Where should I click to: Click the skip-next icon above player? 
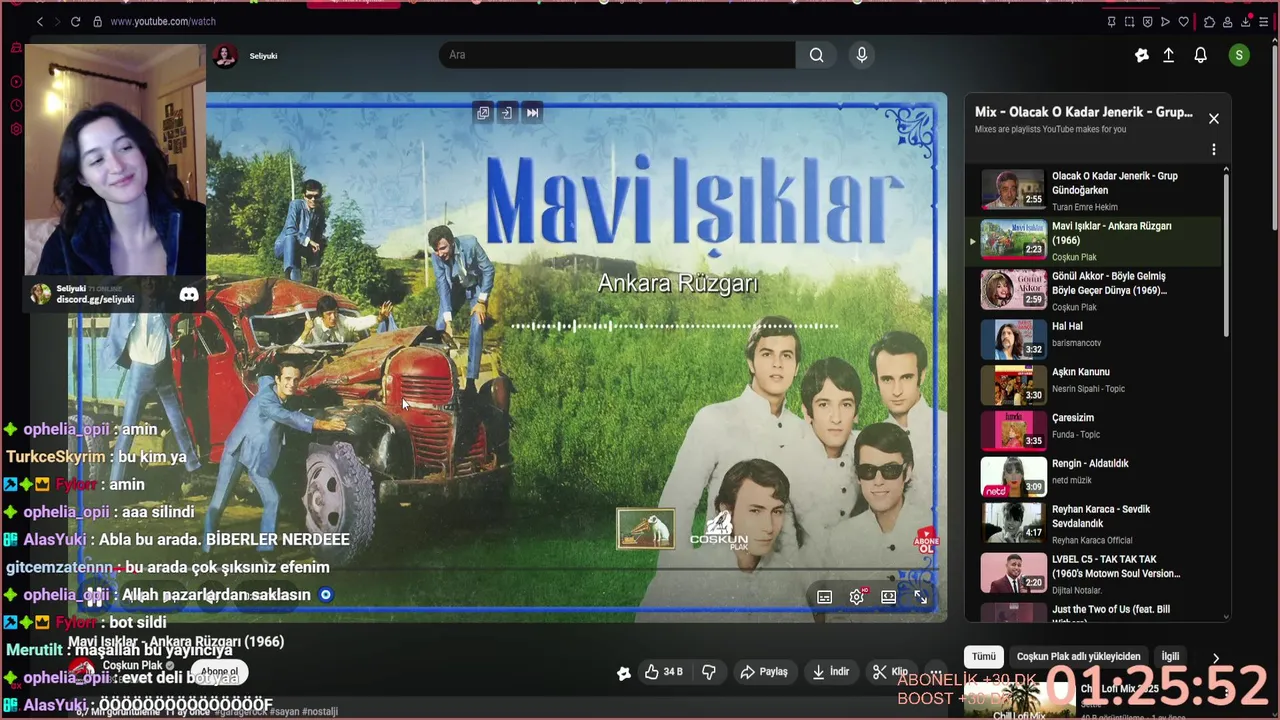(x=532, y=113)
